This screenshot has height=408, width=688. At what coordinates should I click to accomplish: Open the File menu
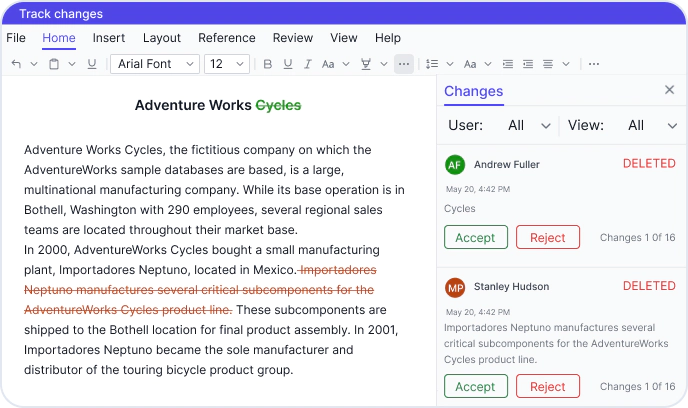16,38
